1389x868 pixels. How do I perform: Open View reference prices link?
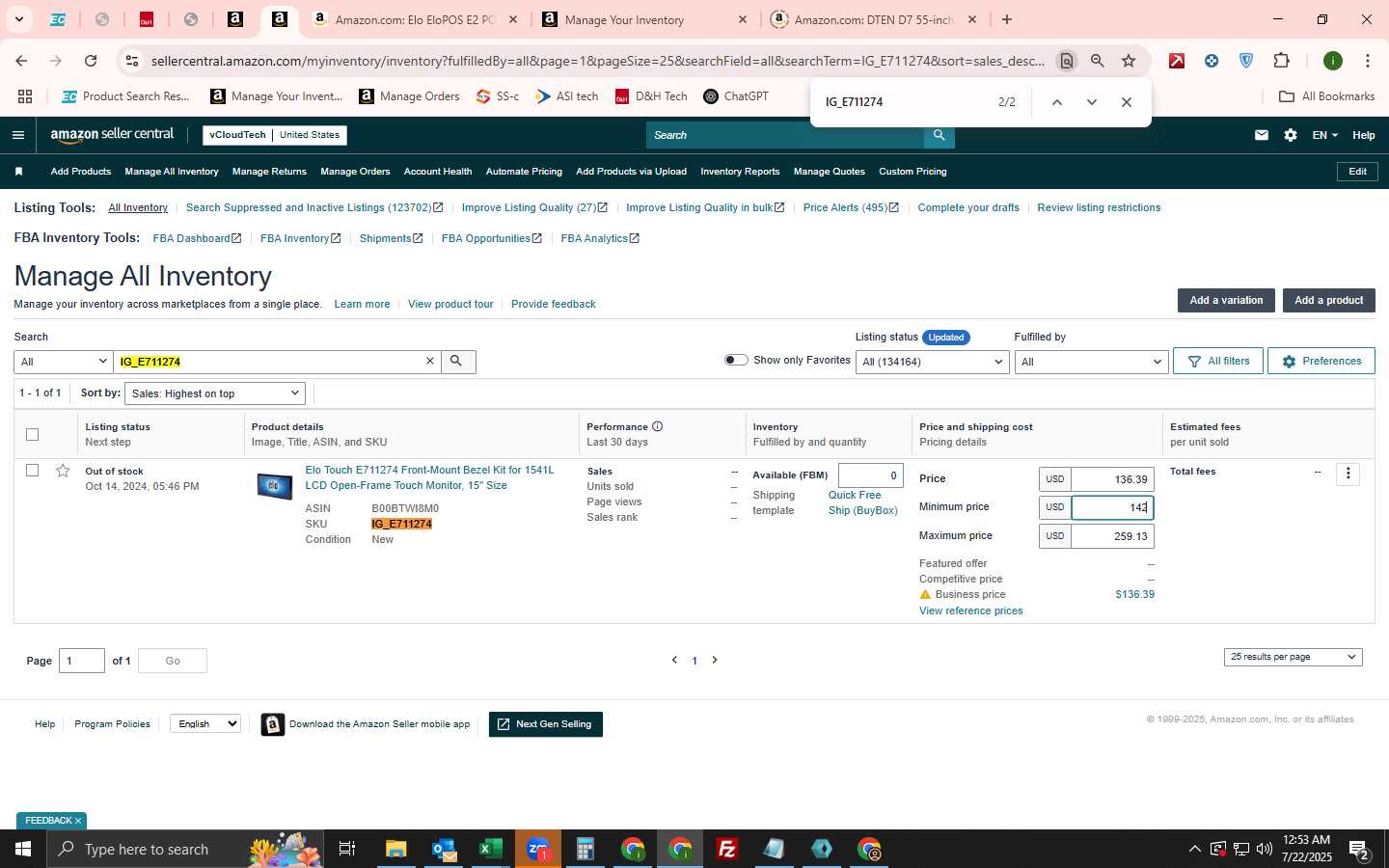coord(970,610)
